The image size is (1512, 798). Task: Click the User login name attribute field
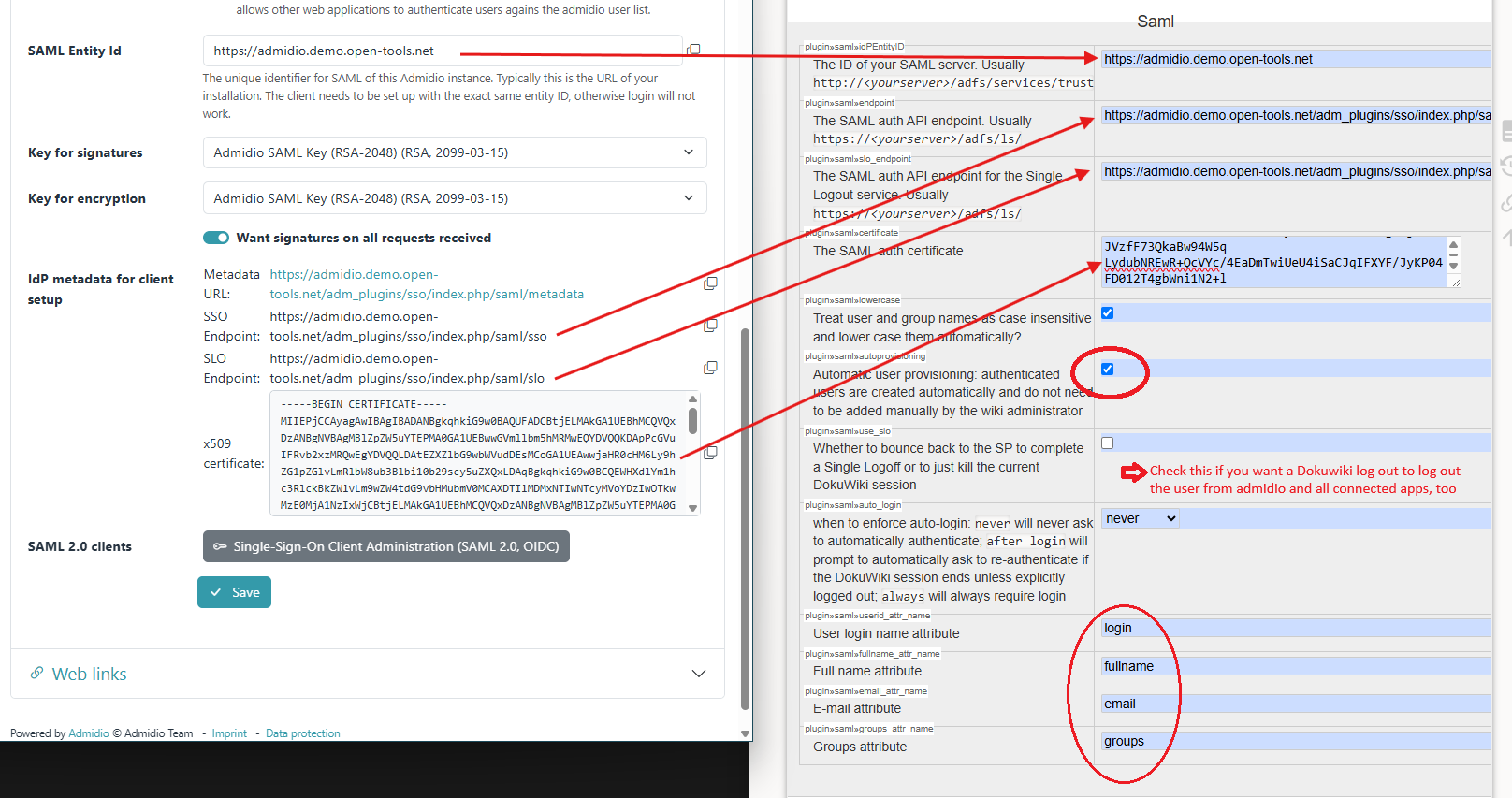pos(1295,629)
